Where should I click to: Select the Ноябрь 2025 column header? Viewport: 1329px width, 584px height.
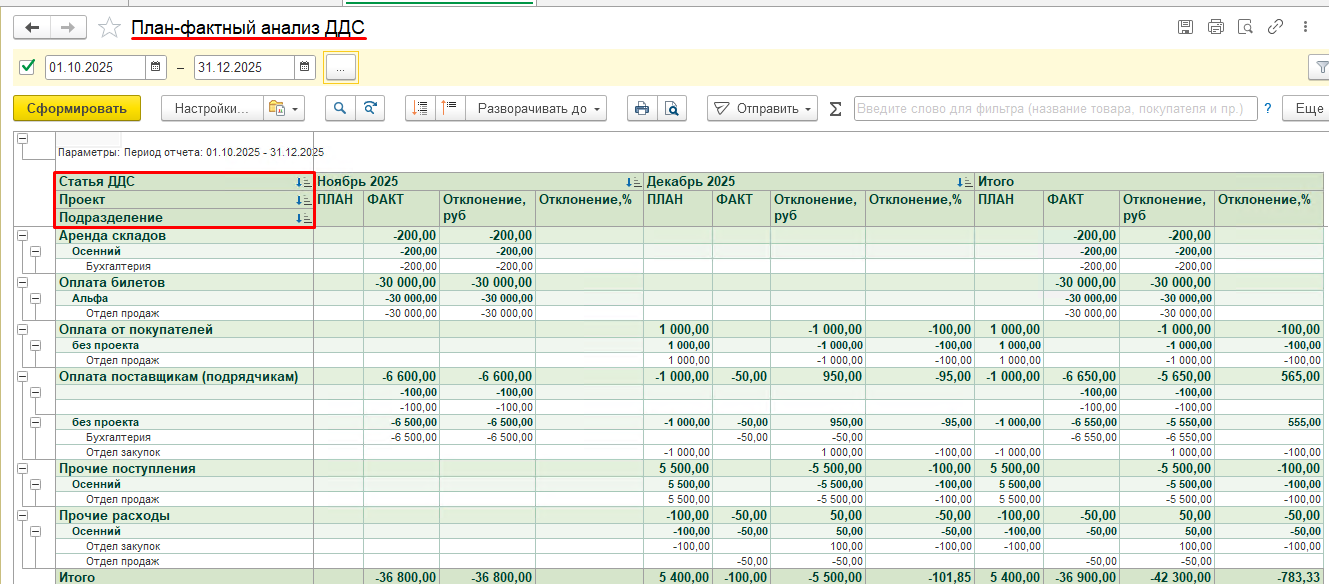tap(478, 182)
